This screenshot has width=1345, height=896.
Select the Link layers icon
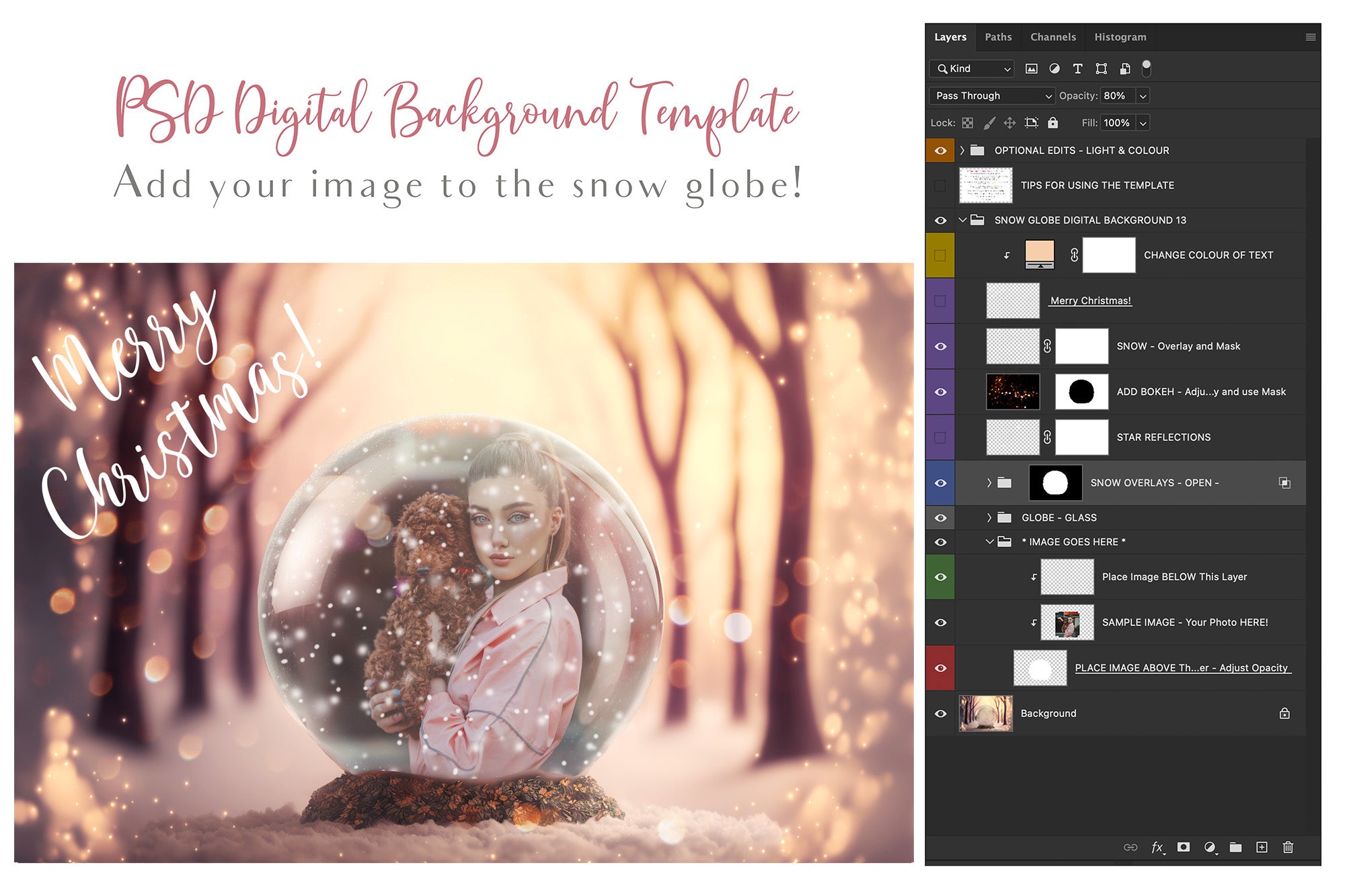tap(1131, 848)
